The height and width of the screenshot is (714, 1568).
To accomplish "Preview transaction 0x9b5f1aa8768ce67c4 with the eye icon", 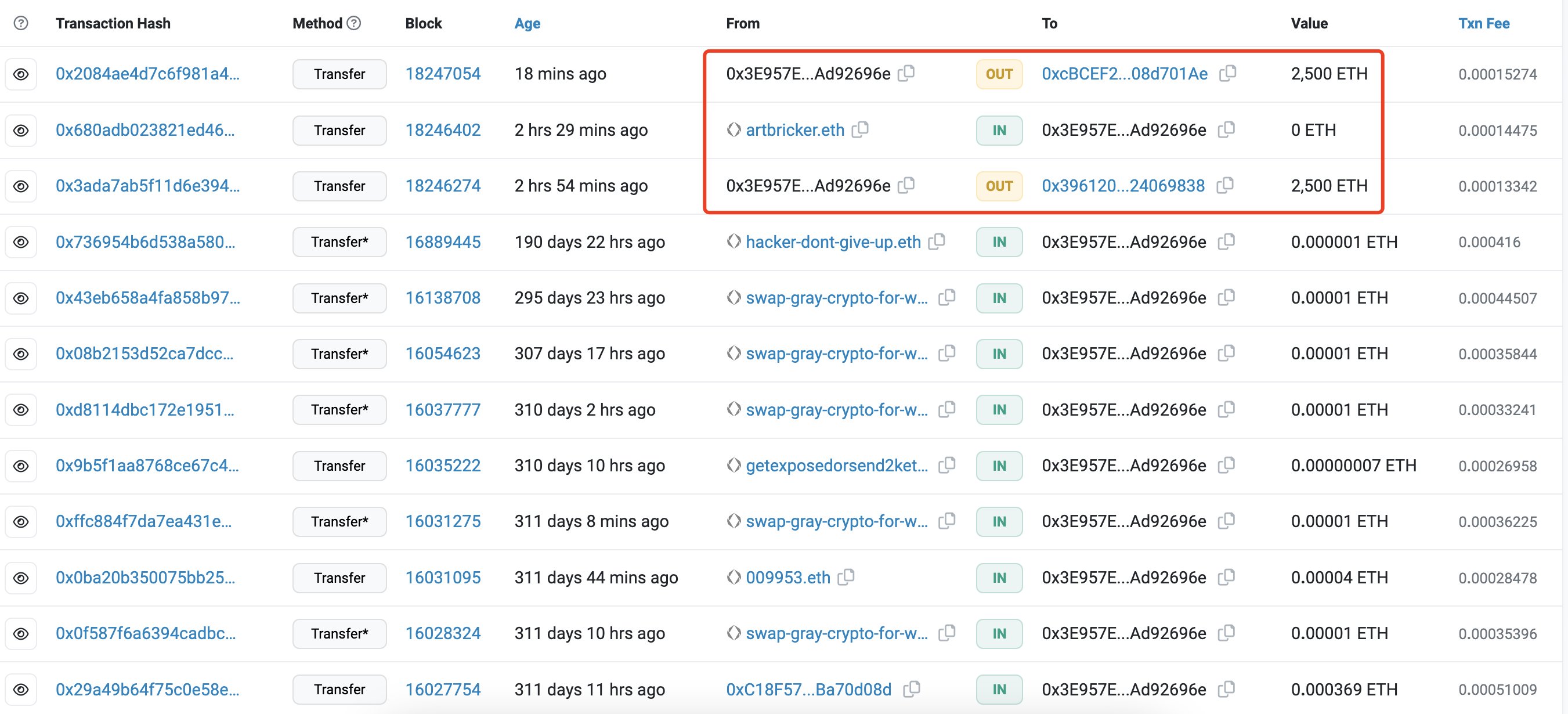I will click(x=21, y=466).
